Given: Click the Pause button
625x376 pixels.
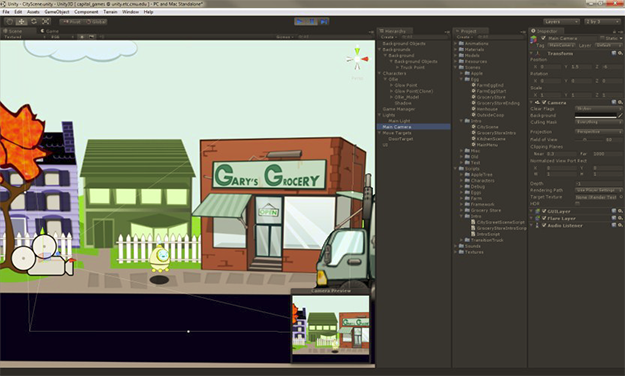Looking at the screenshot, I should pyautogui.click(x=312, y=22).
